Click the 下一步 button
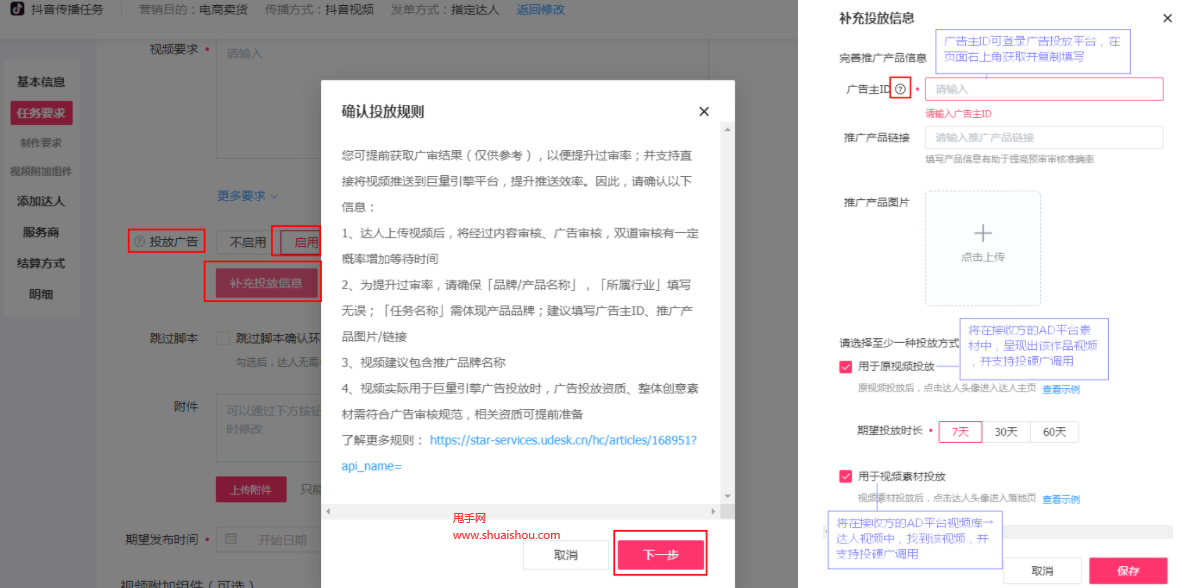The width and height of the screenshot is (1178, 588). pyautogui.click(x=660, y=554)
